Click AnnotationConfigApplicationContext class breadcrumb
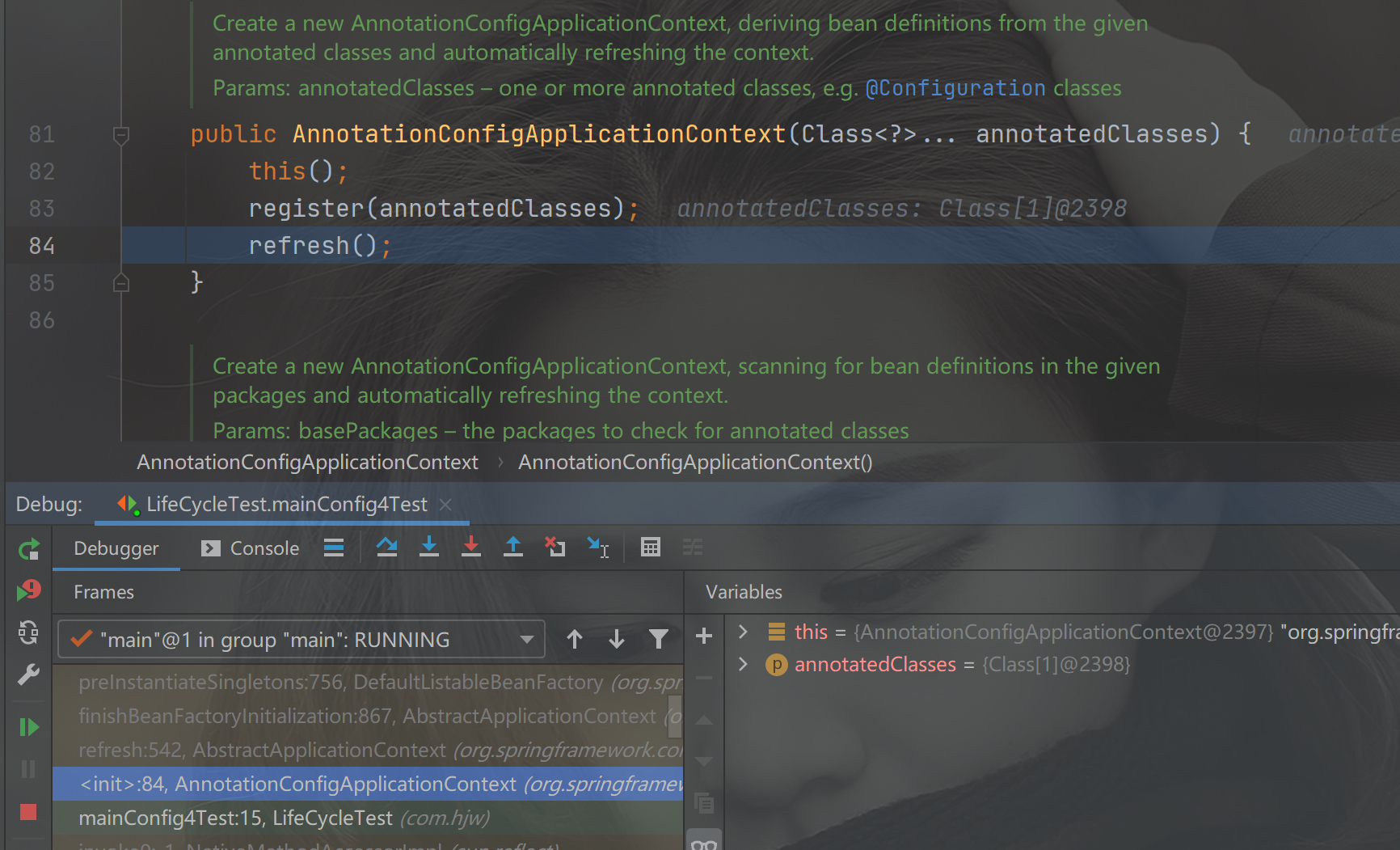The width and height of the screenshot is (1400, 850). tap(308, 463)
